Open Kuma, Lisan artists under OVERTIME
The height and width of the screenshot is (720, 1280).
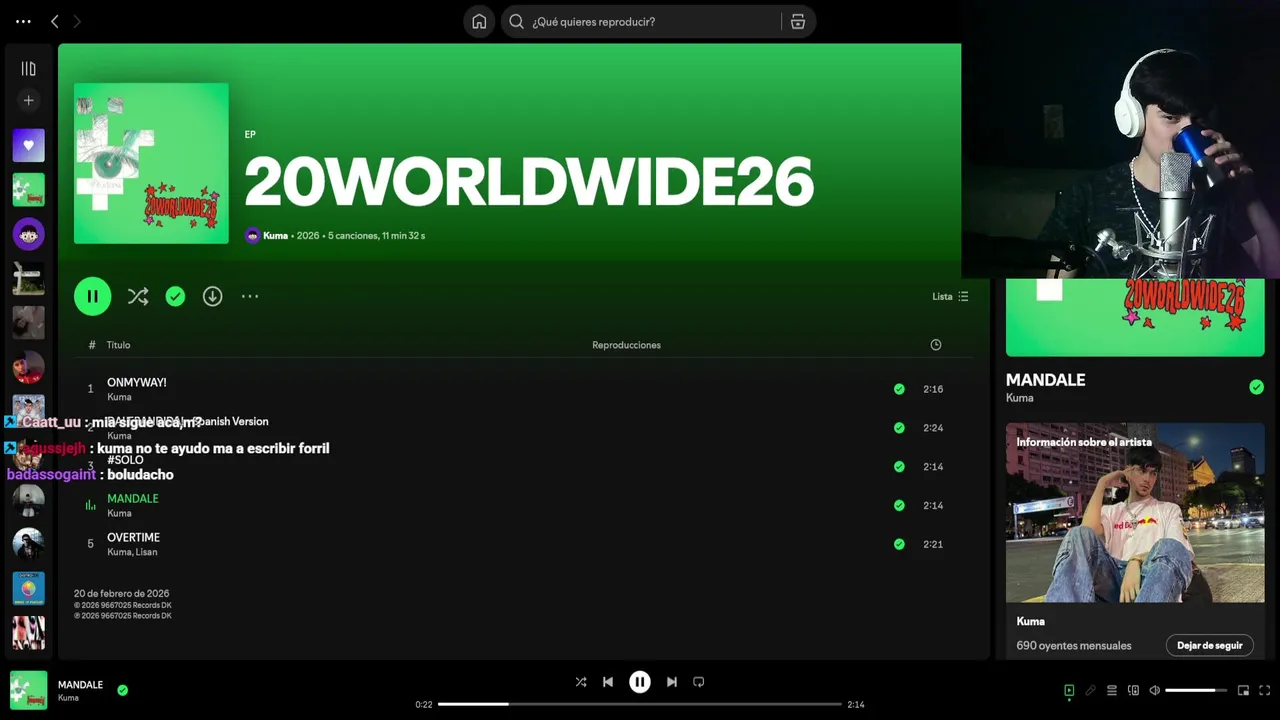pyautogui.click(x=132, y=552)
